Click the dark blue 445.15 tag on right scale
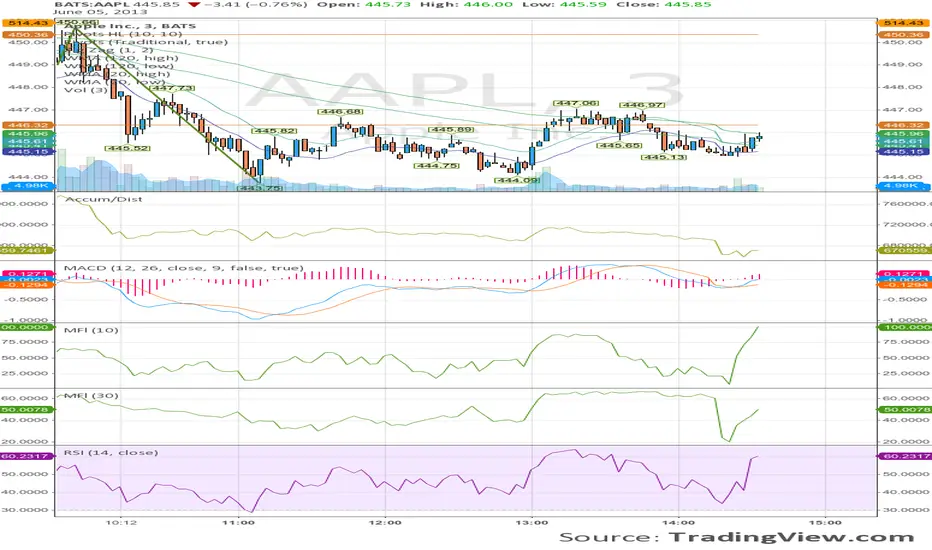The height and width of the screenshot is (550, 932). pyautogui.click(x=903, y=152)
